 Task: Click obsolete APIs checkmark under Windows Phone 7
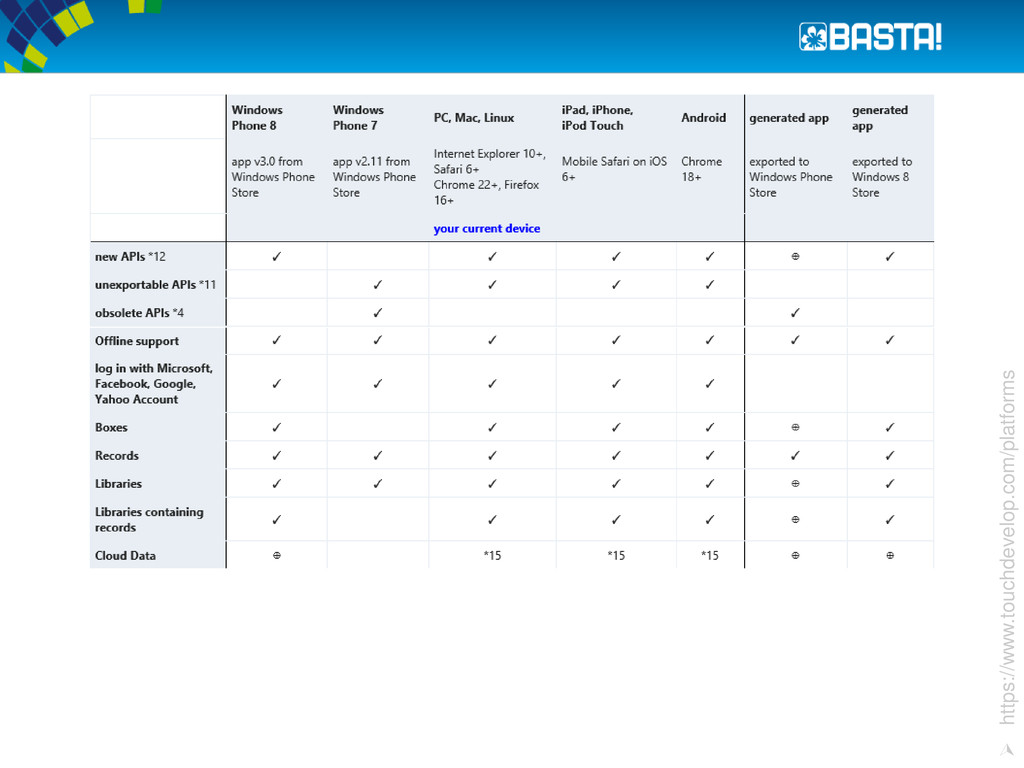(377, 313)
